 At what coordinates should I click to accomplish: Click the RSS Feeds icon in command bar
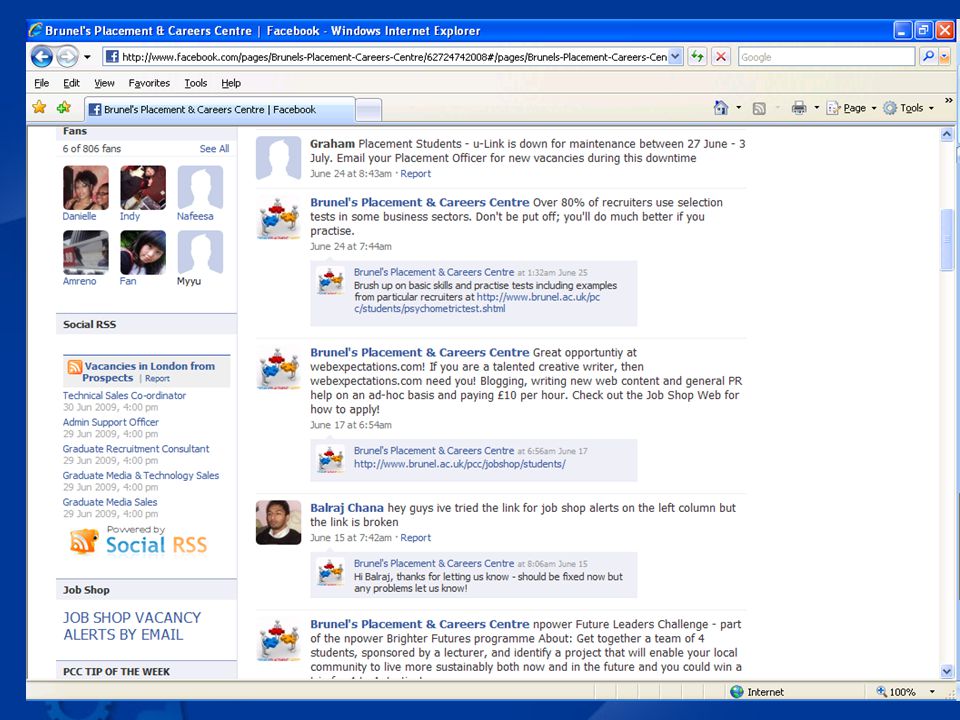coord(759,108)
